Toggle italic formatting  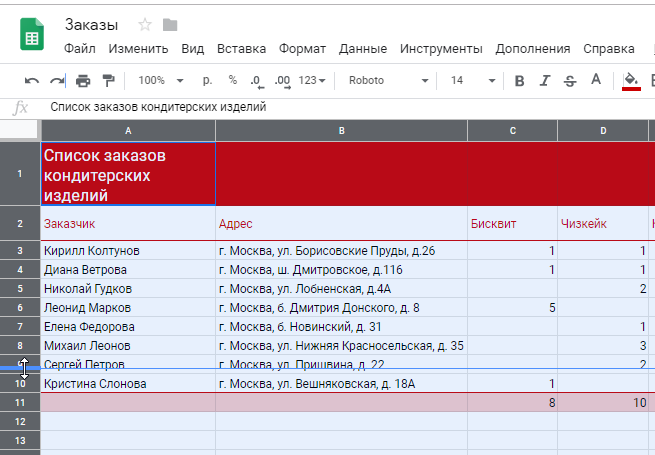click(x=545, y=81)
